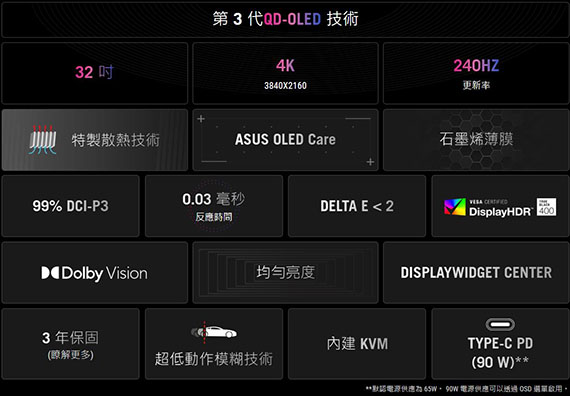
Task: Select the 32 吋 size tile
Action: pos(95,73)
